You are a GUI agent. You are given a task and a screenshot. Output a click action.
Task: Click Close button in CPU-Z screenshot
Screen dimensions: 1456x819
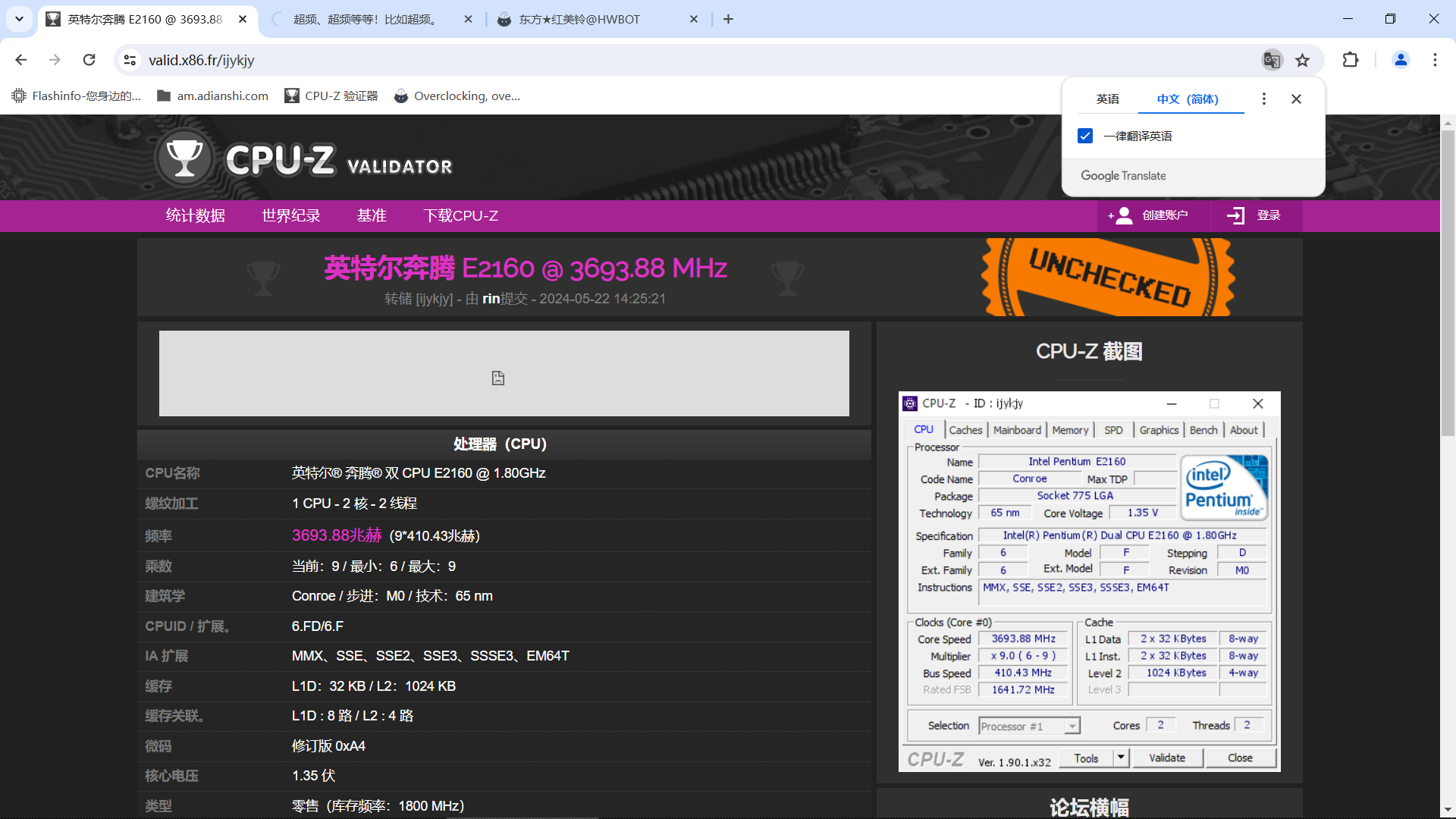(x=1240, y=758)
